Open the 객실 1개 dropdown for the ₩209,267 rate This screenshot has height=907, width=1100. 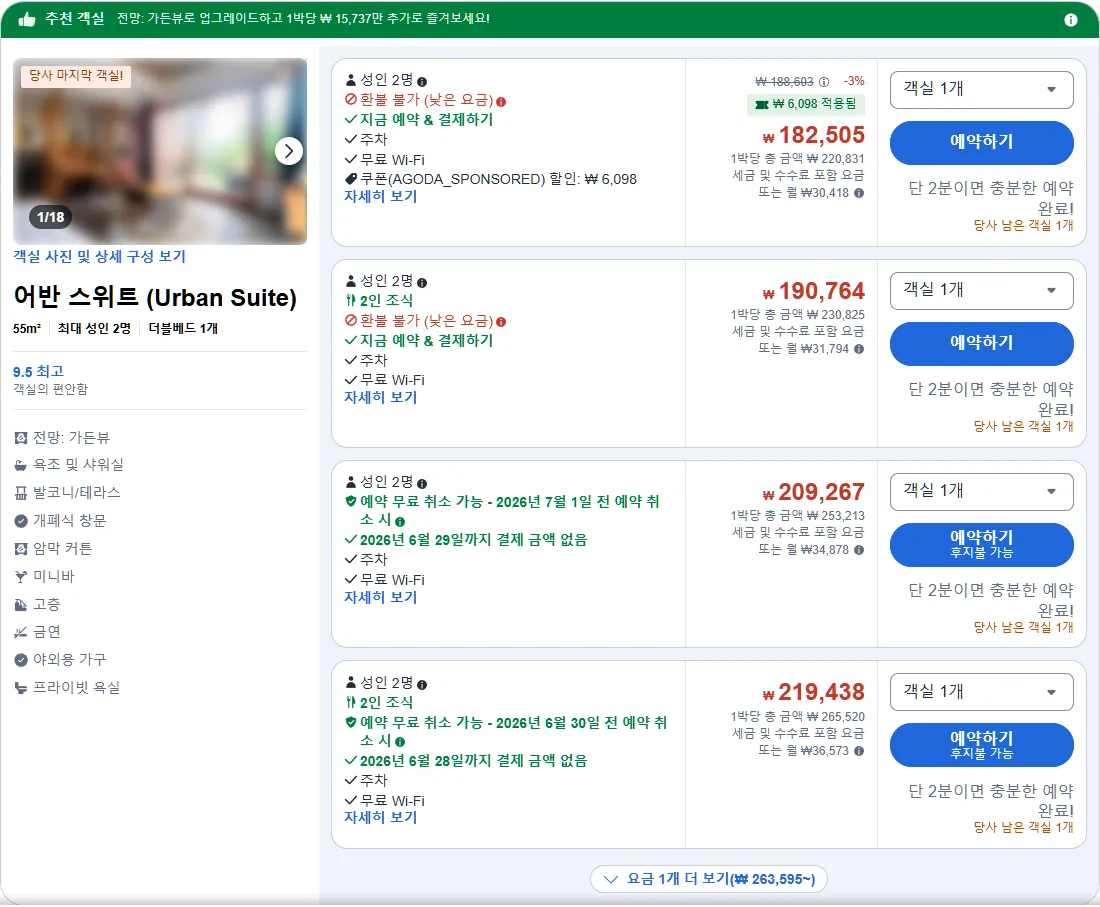981,492
